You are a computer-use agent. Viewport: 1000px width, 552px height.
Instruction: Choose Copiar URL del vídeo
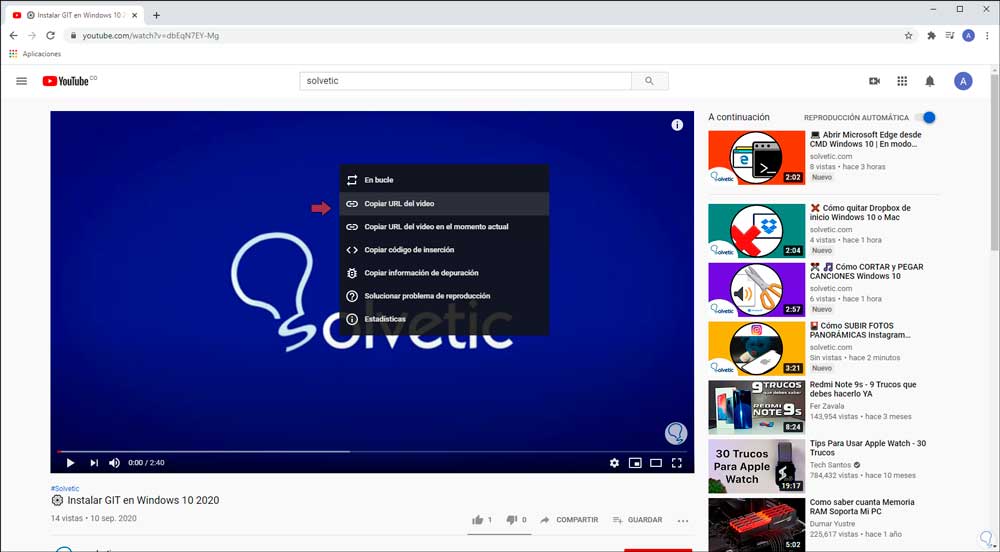(444, 204)
